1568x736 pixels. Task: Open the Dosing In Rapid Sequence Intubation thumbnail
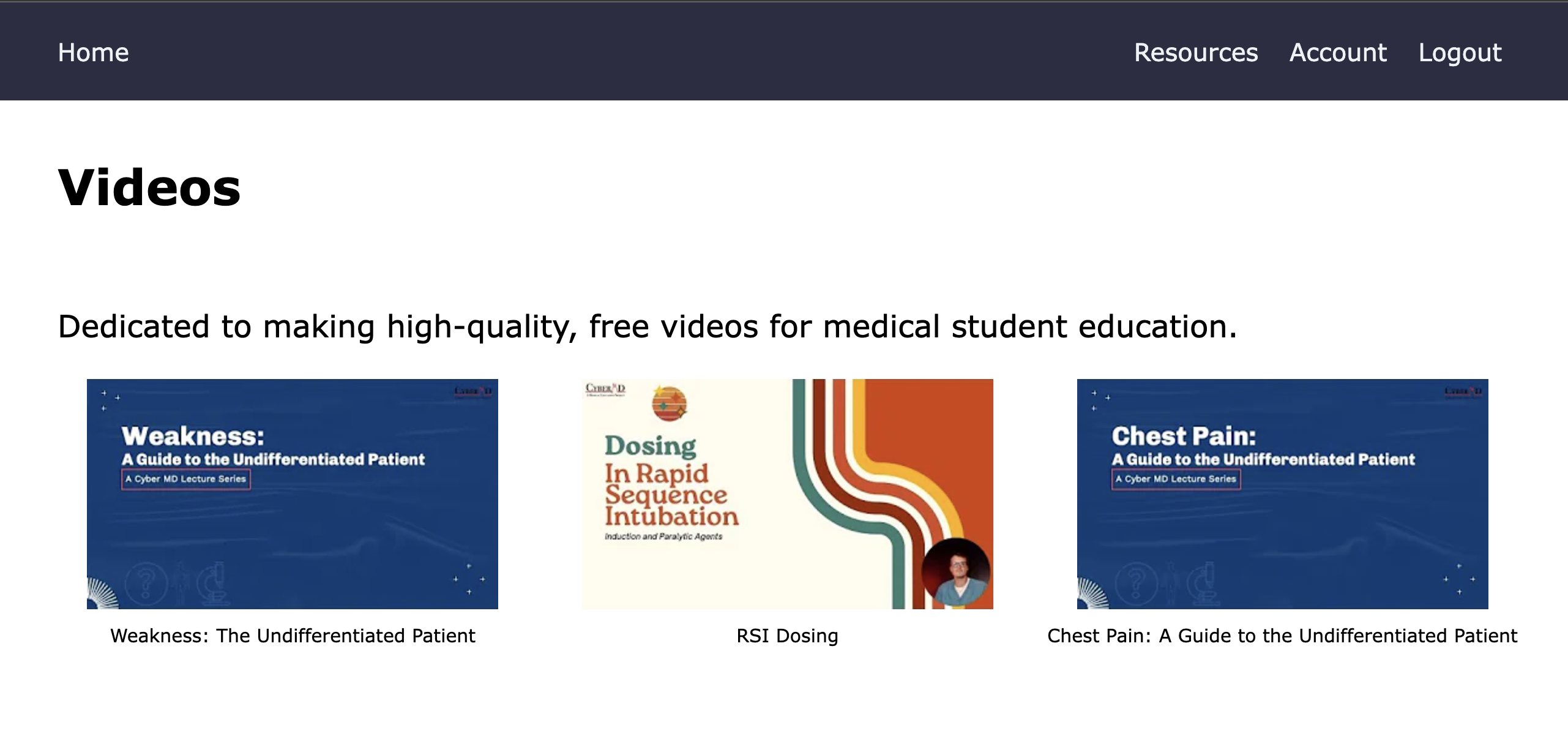tap(787, 494)
